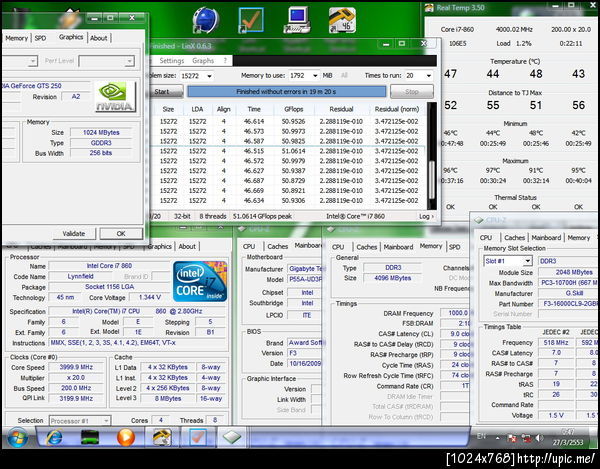Show hidden system tray icons arrow
This screenshot has height=469, width=600.
(497, 438)
